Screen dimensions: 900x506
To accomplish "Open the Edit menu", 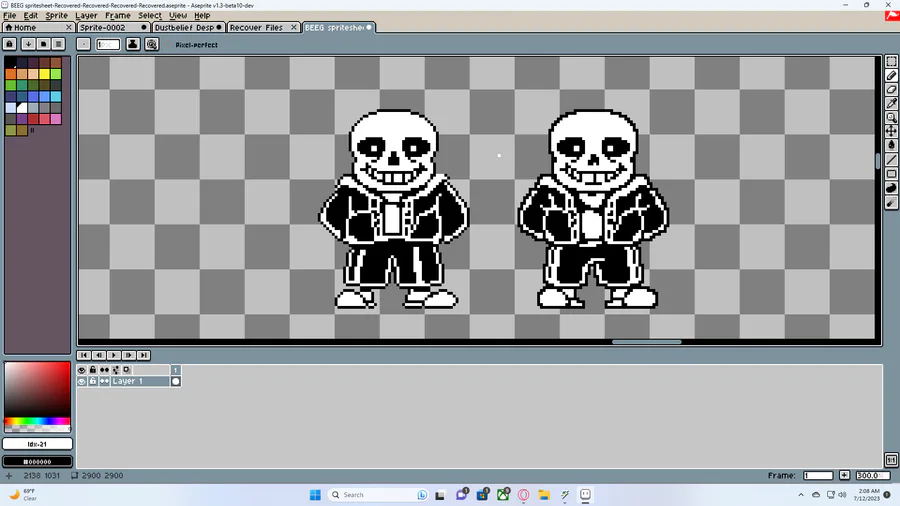I will pos(30,15).
